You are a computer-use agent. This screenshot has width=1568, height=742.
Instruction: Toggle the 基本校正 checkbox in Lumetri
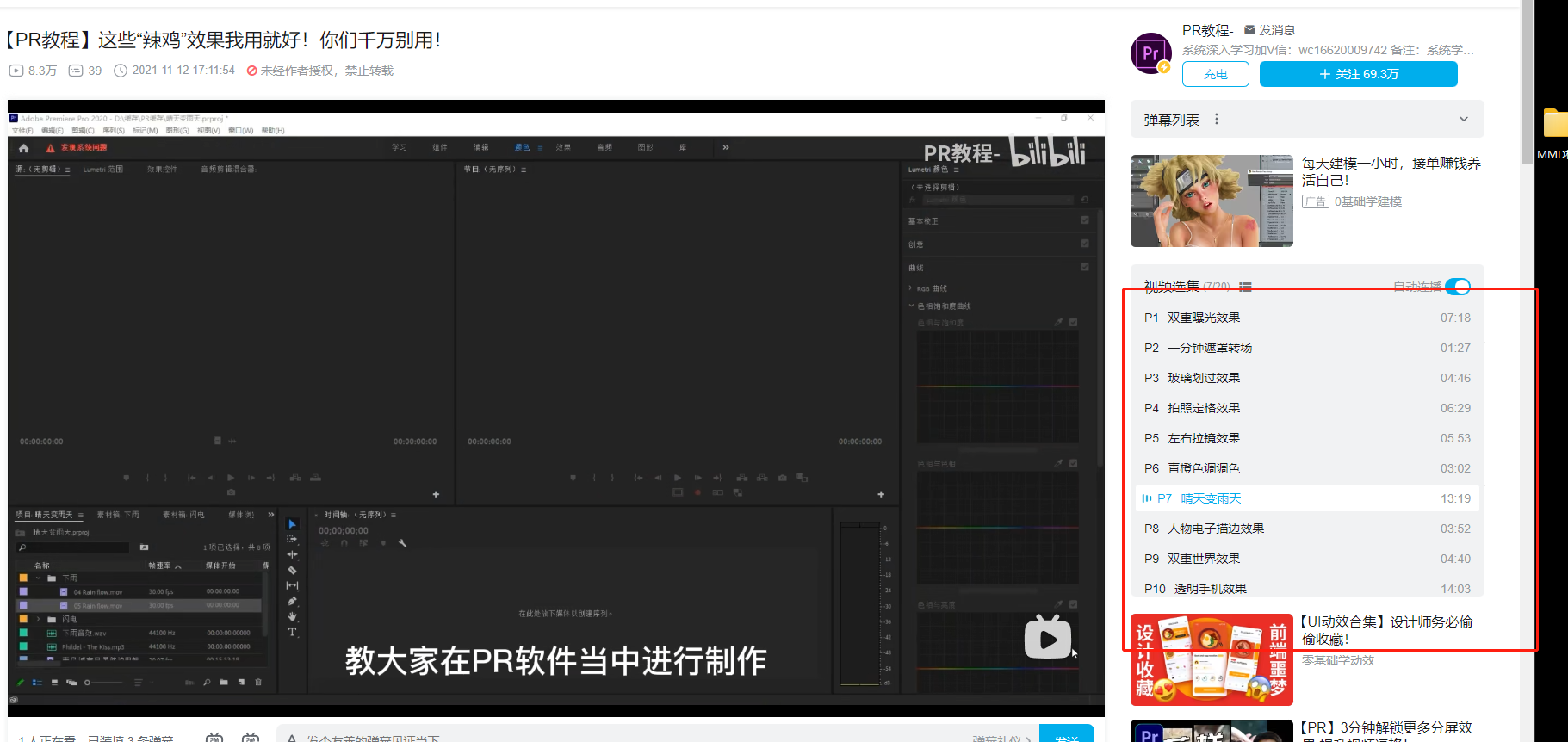pyautogui.click(x=1085, y=220)
